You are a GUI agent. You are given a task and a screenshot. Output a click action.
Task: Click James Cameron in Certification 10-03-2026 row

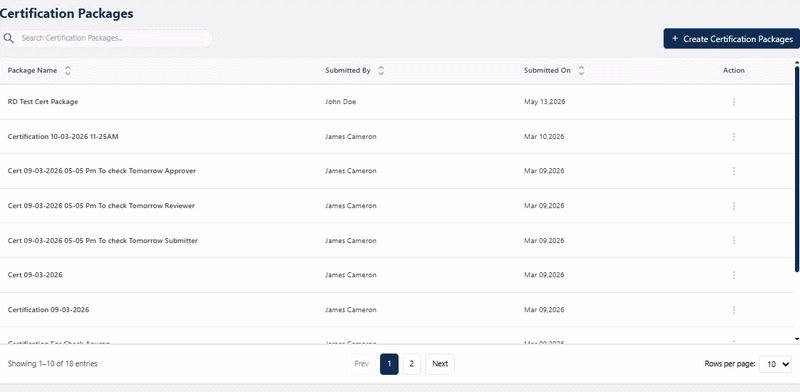[351, 137]
